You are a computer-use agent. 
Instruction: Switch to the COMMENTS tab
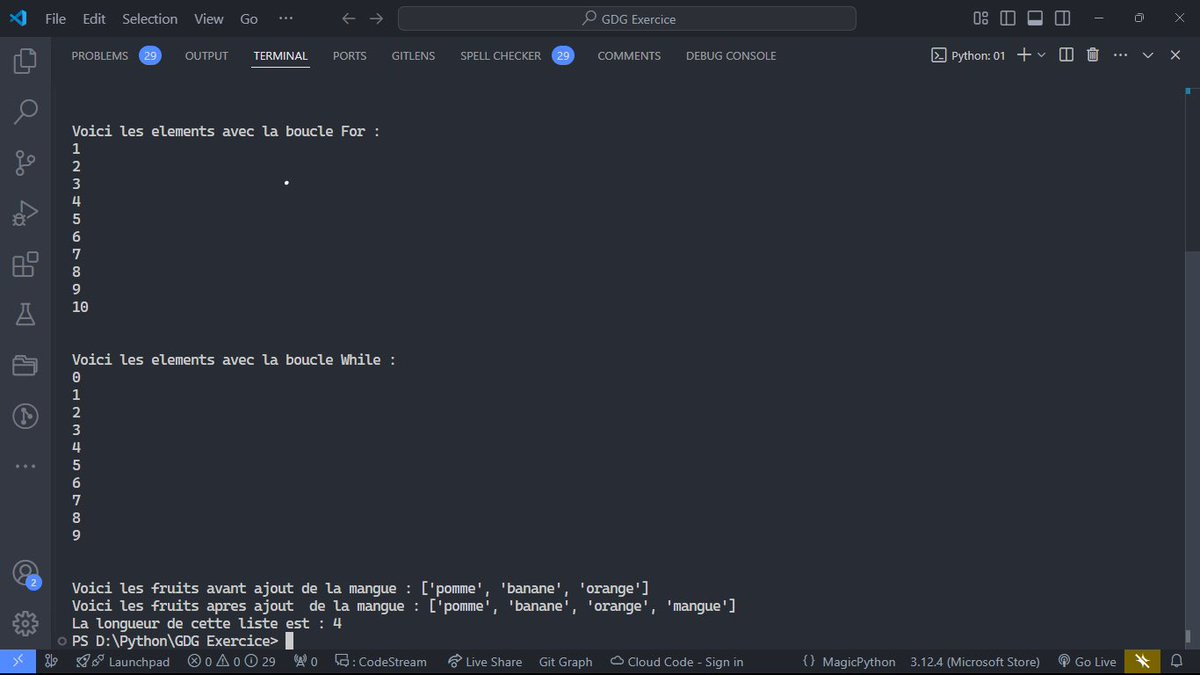[629, 56]
